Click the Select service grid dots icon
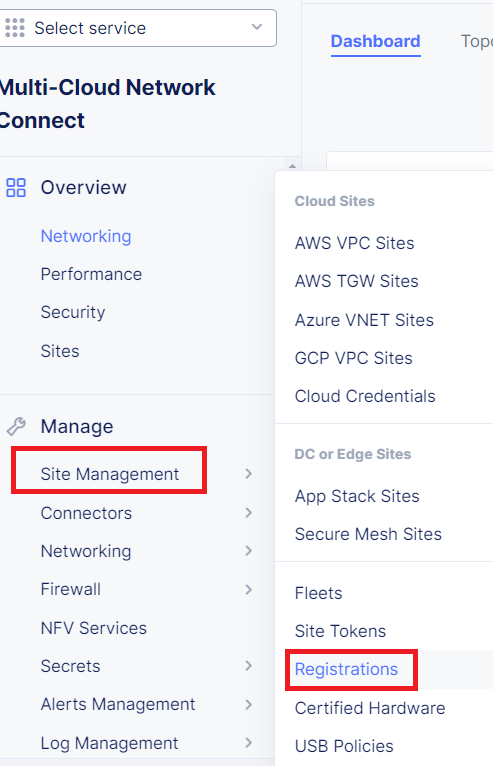The width and height of the screenshot is (493, 766). tap(15, 28)
